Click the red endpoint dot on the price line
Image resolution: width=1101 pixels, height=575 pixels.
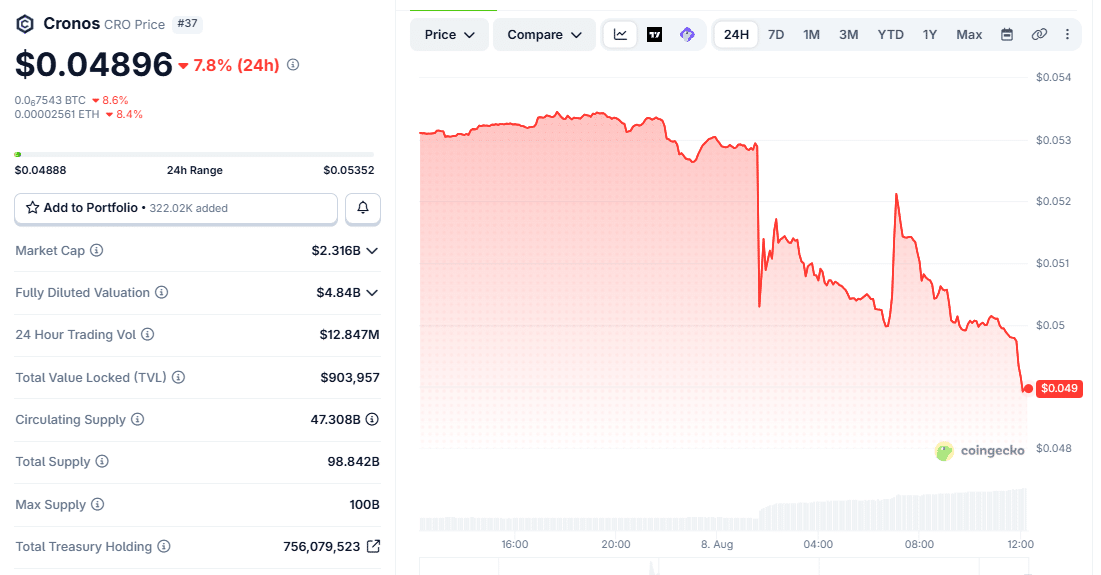(1028, 388)
